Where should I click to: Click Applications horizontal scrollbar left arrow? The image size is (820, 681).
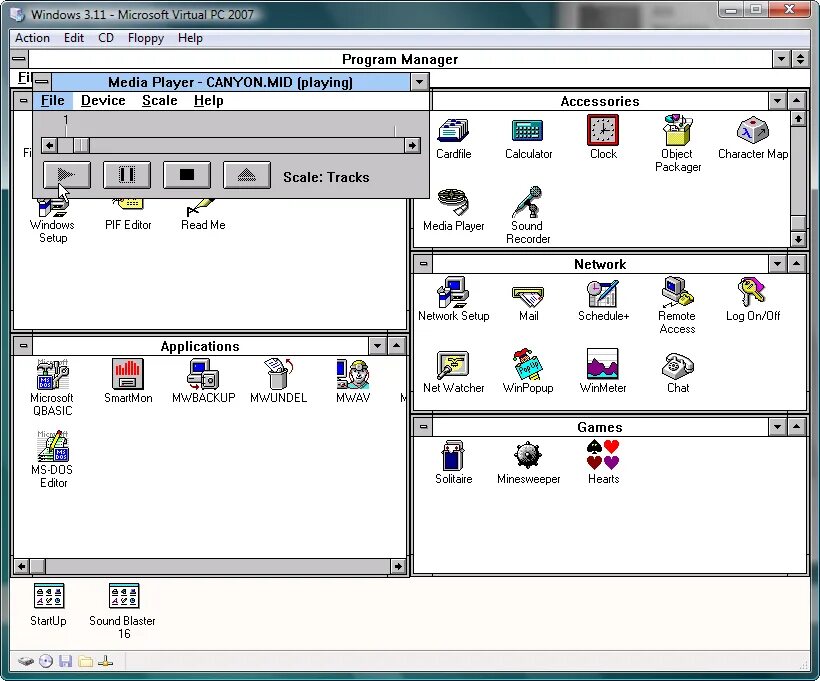point(21,566)
